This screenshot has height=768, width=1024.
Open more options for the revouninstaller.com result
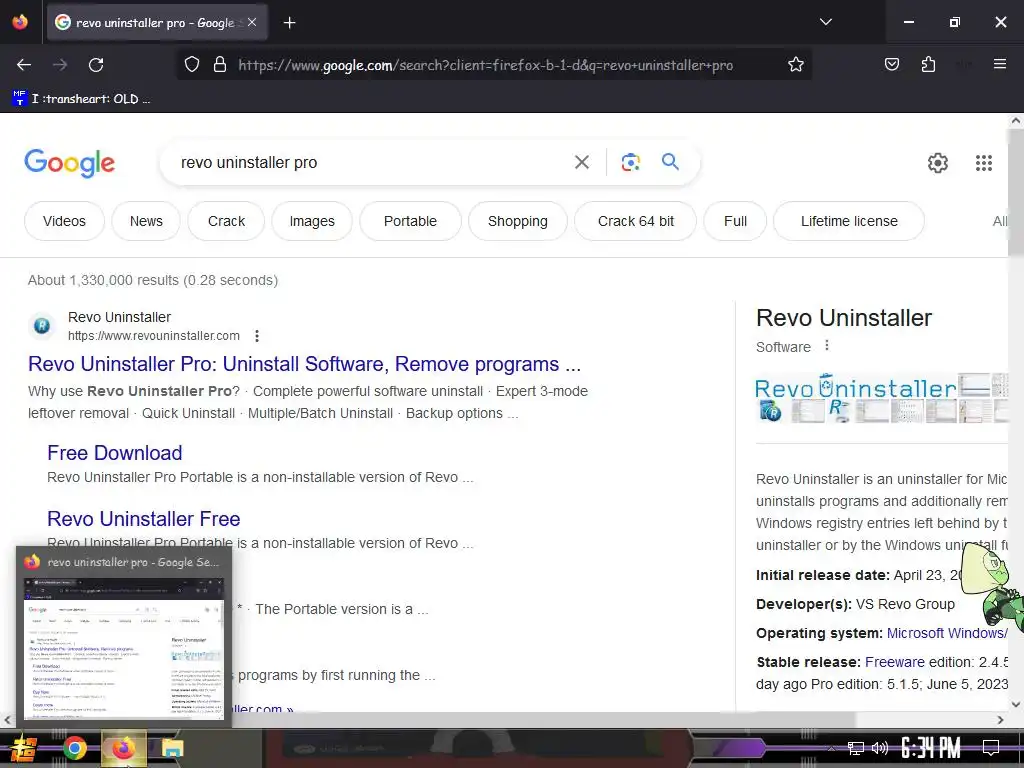tap(257, 336)
